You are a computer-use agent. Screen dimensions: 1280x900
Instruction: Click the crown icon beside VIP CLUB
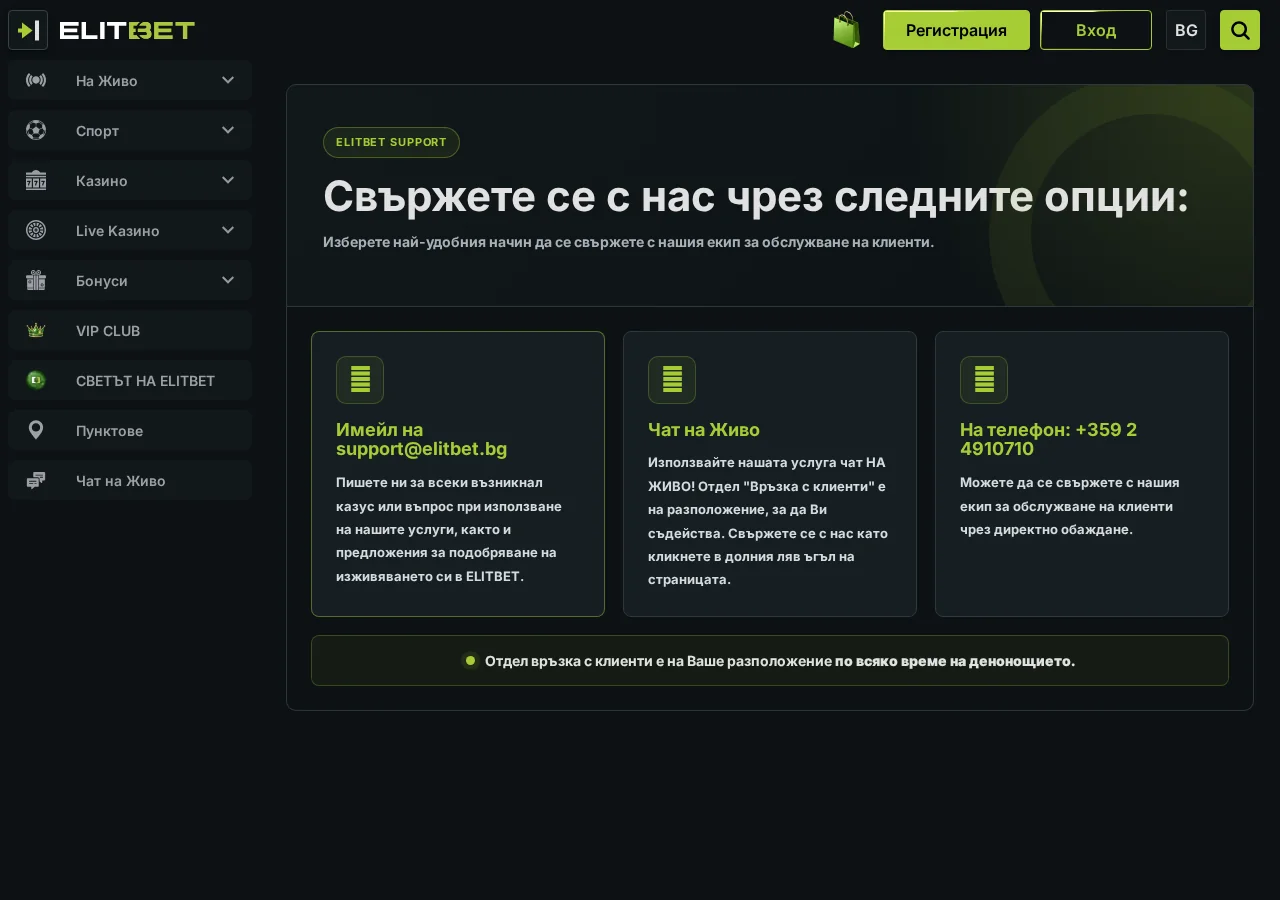[36, 330]
